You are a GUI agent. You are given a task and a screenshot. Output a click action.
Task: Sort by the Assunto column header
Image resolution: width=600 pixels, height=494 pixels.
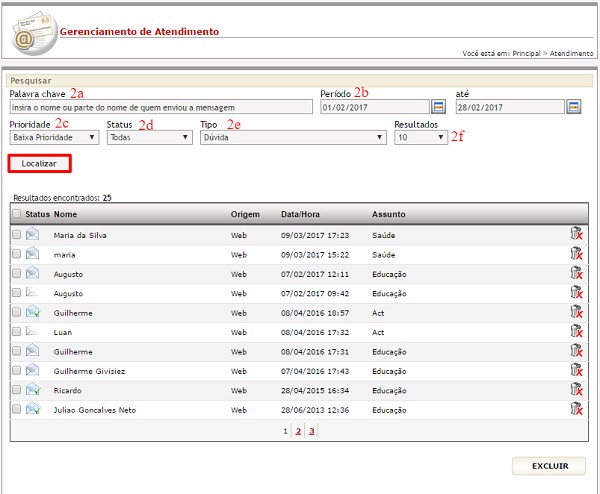click(389, 214)
